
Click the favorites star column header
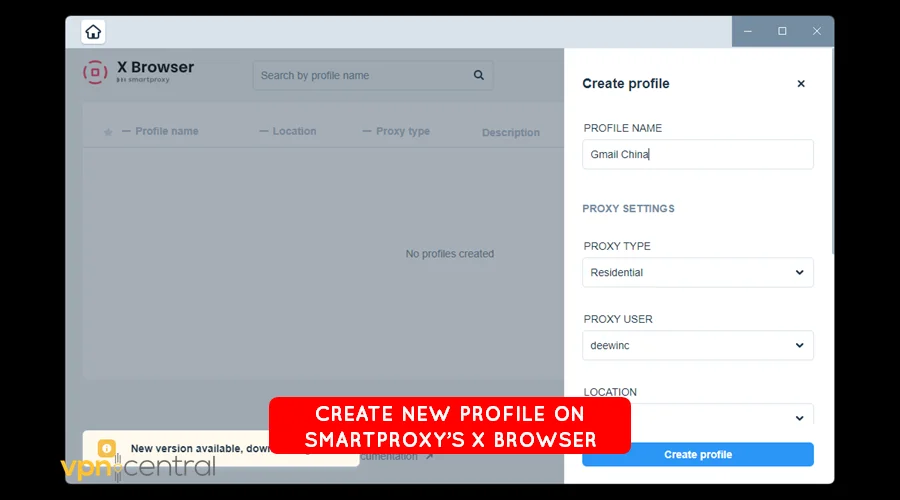coord(108,132)
